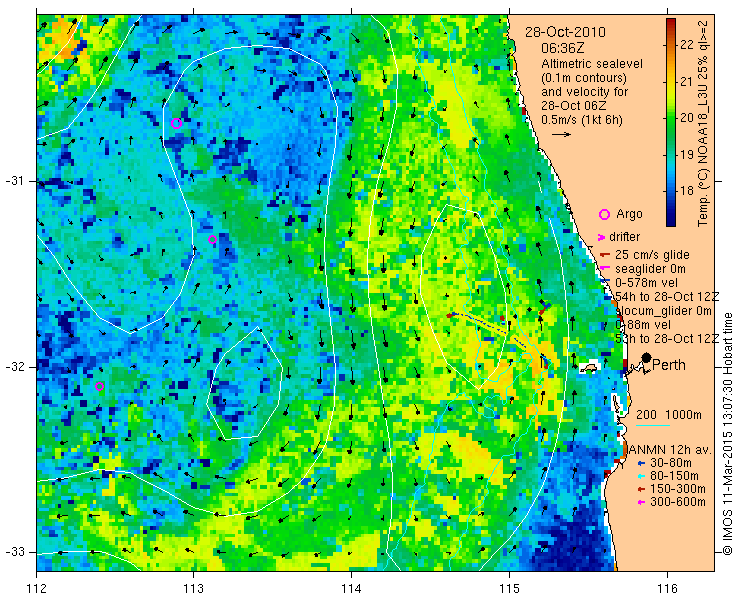Screen dimensions: 740x600
Task: Click the latitude axis label -33
Action: pyautogui.click(x=15, y=552)
